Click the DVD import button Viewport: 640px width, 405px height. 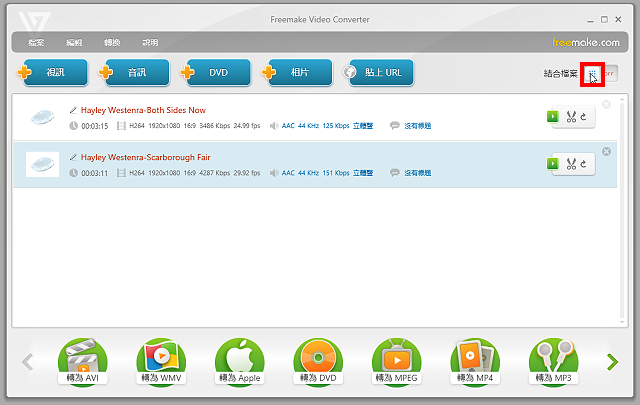pos(218,72)
